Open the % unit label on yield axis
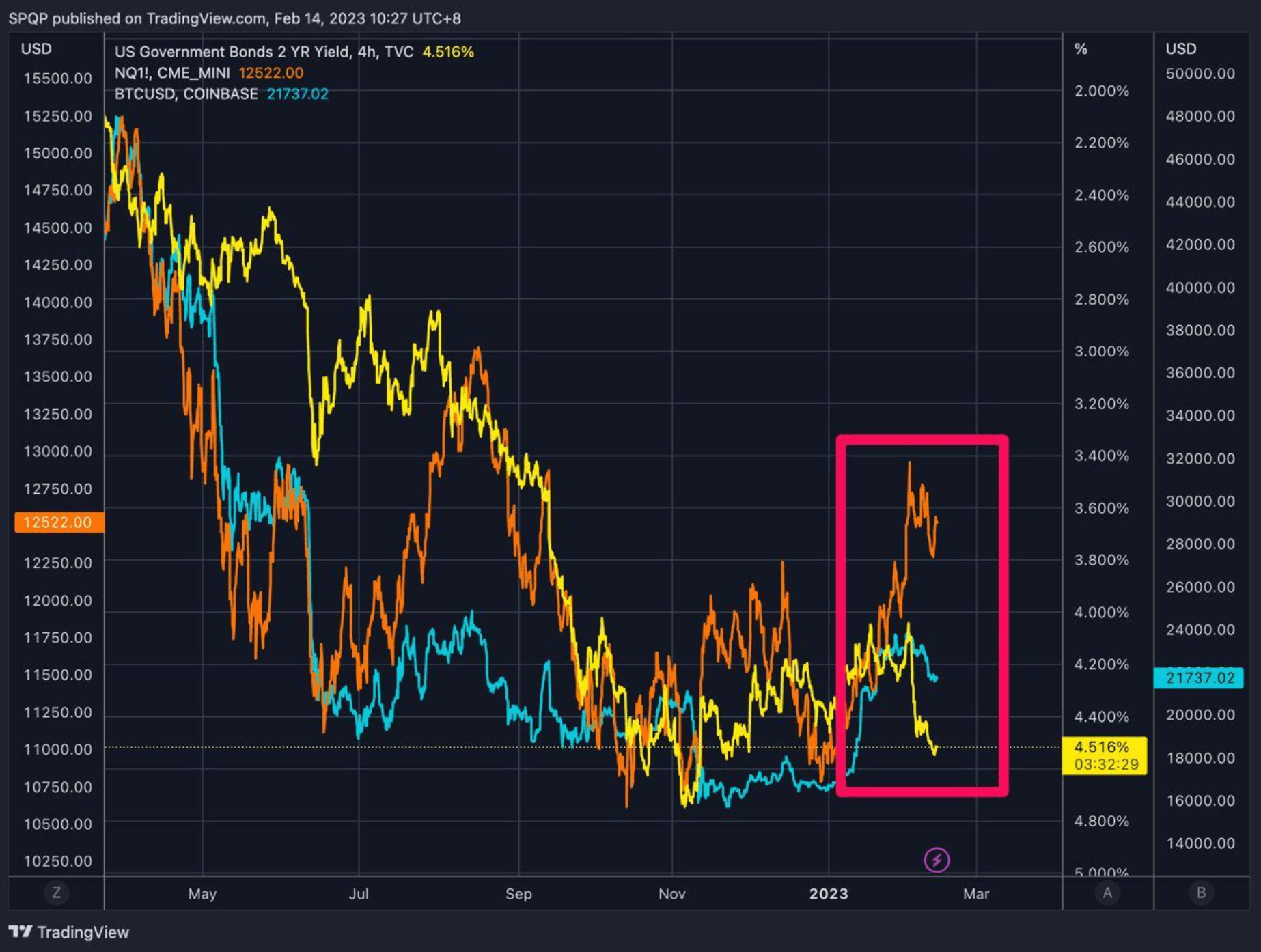 [1081, 49]
